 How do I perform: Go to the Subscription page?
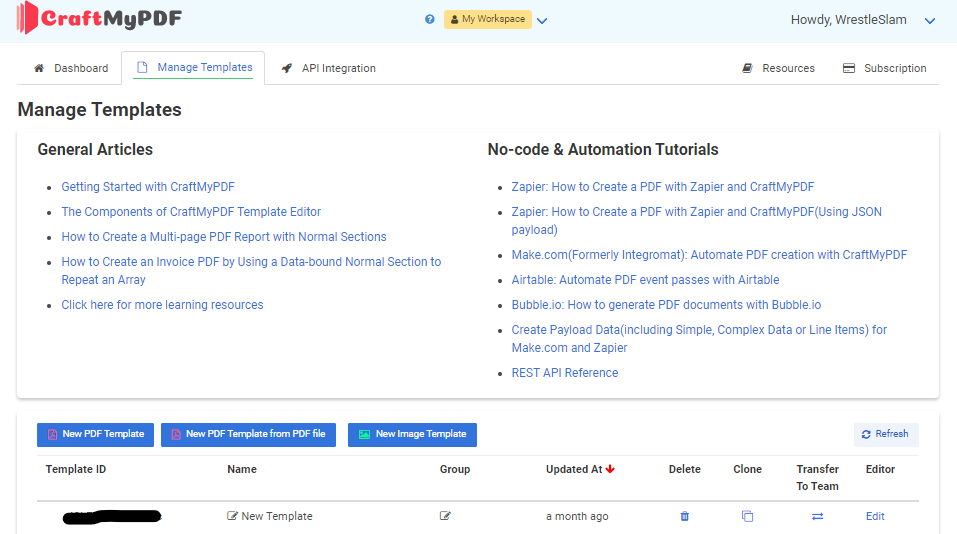click(884, 68)
